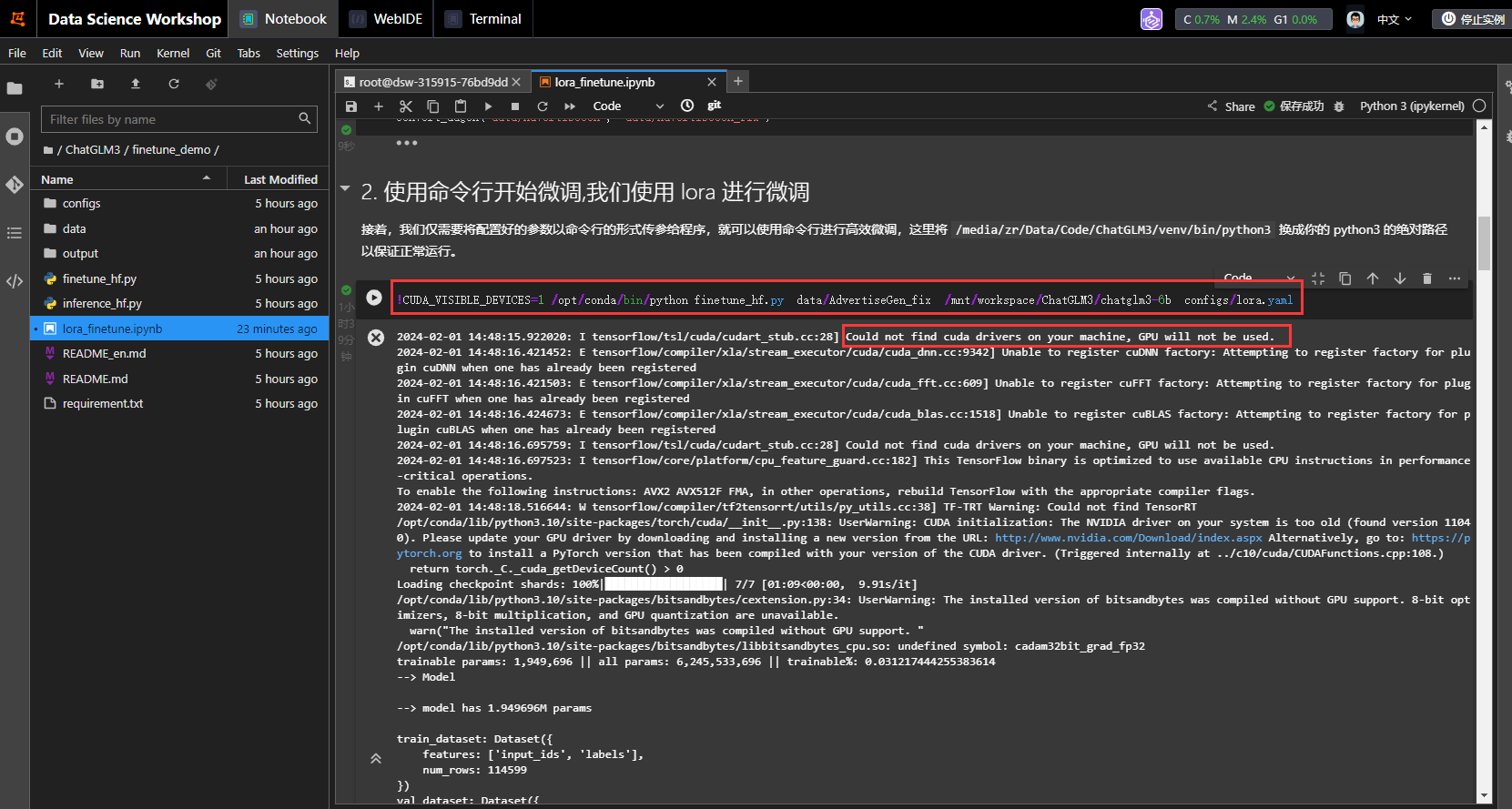Viewport: 1512px width, 809px height.
Task: Duplicate the cell using cell toolbar copy icon
Action: (1345, 278)
